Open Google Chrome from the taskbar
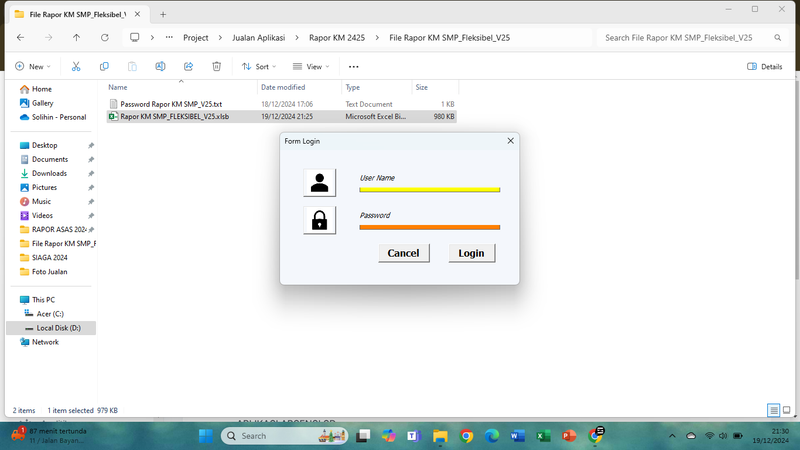The width and height of the screenshot is (800, 450). (466, 436)
